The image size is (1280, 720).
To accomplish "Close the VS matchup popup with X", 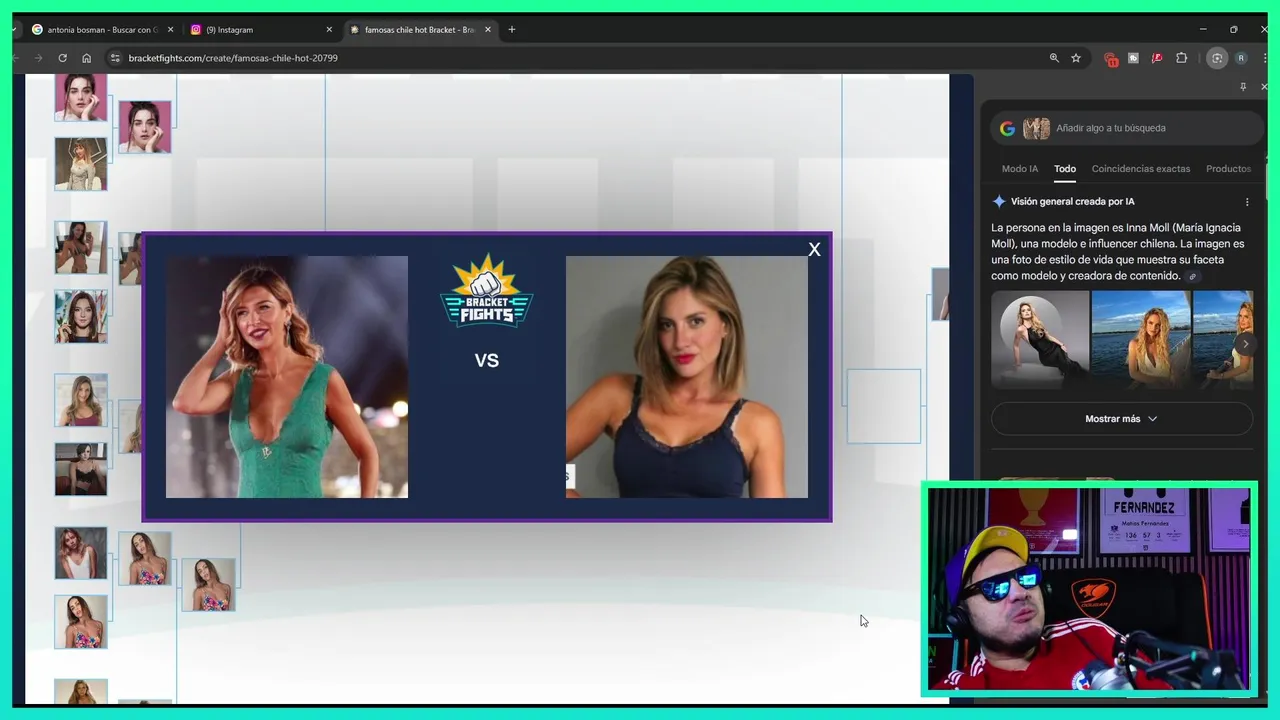I will pyautogui.click(x=814, y=250).
